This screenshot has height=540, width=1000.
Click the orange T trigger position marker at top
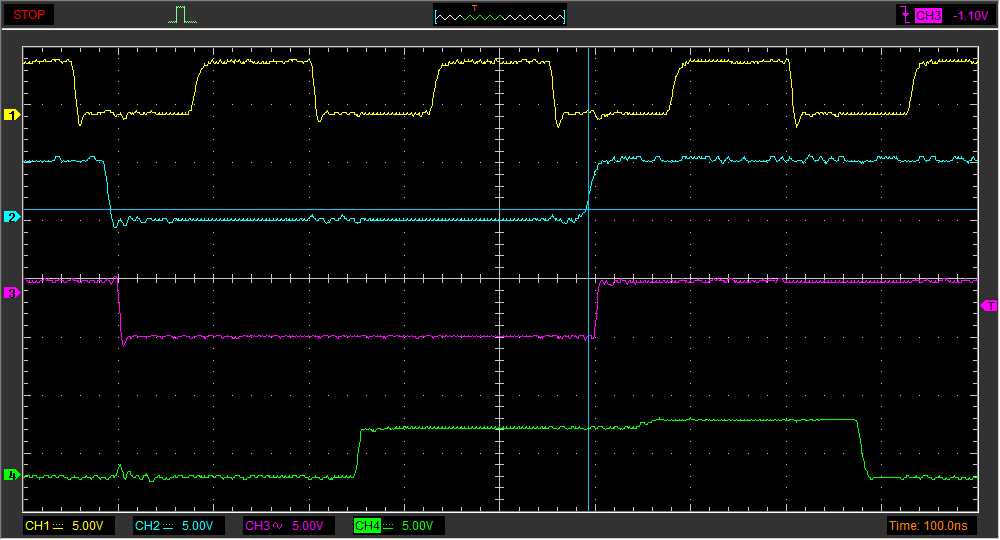(474, 8)
